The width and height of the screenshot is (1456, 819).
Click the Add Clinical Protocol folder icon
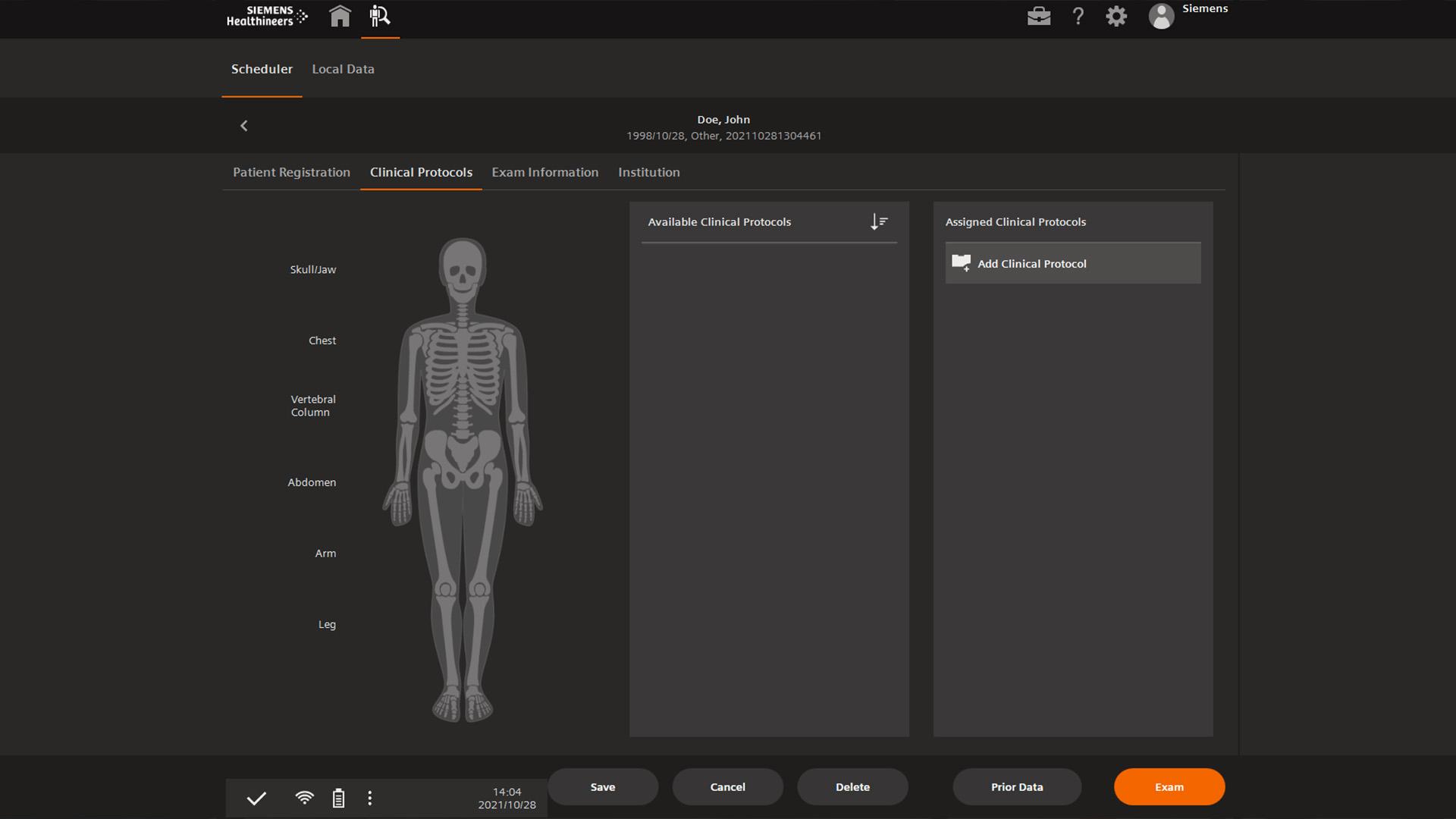point(962,263)
